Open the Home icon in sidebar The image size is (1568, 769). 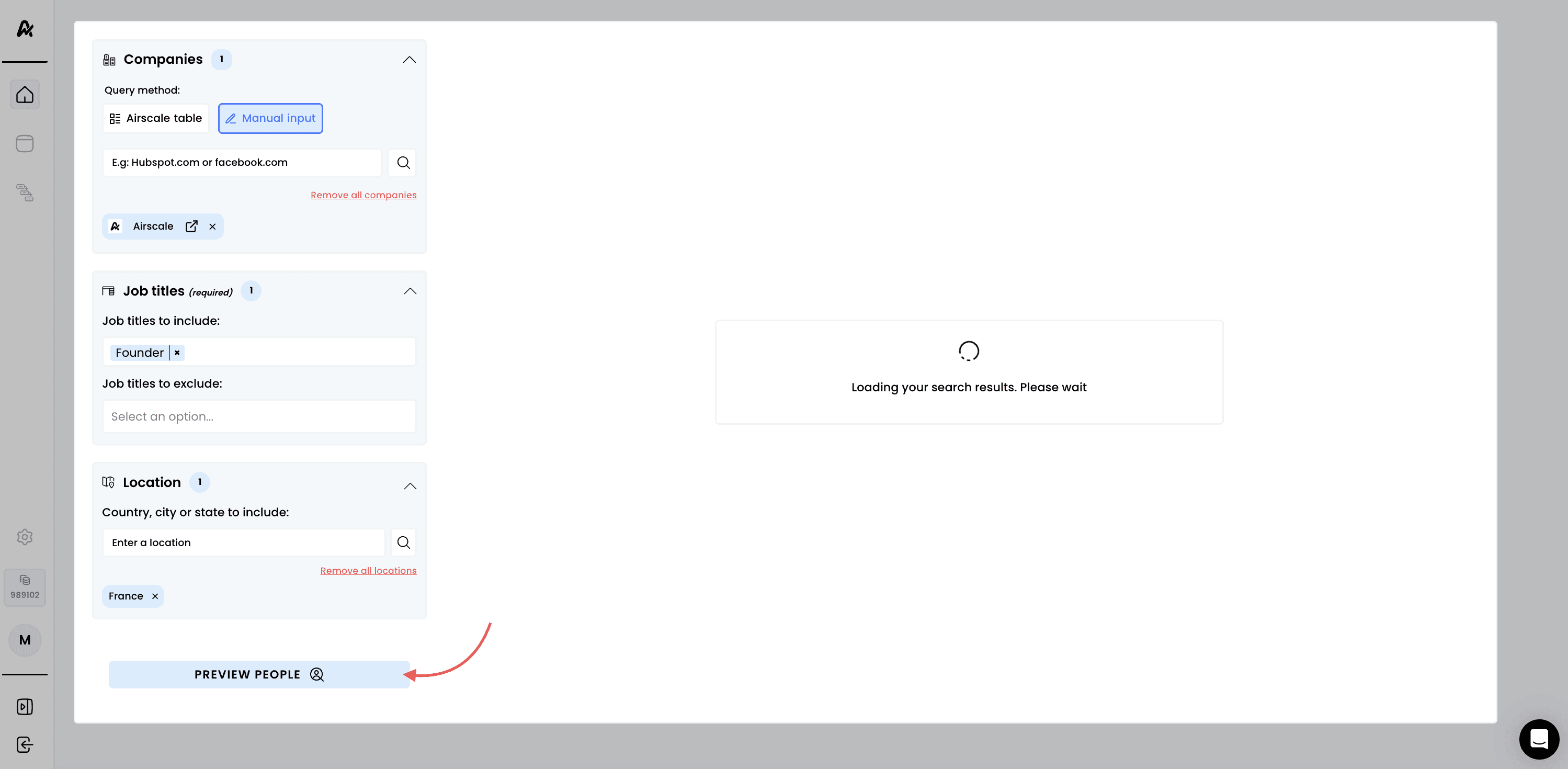point(25,94)
